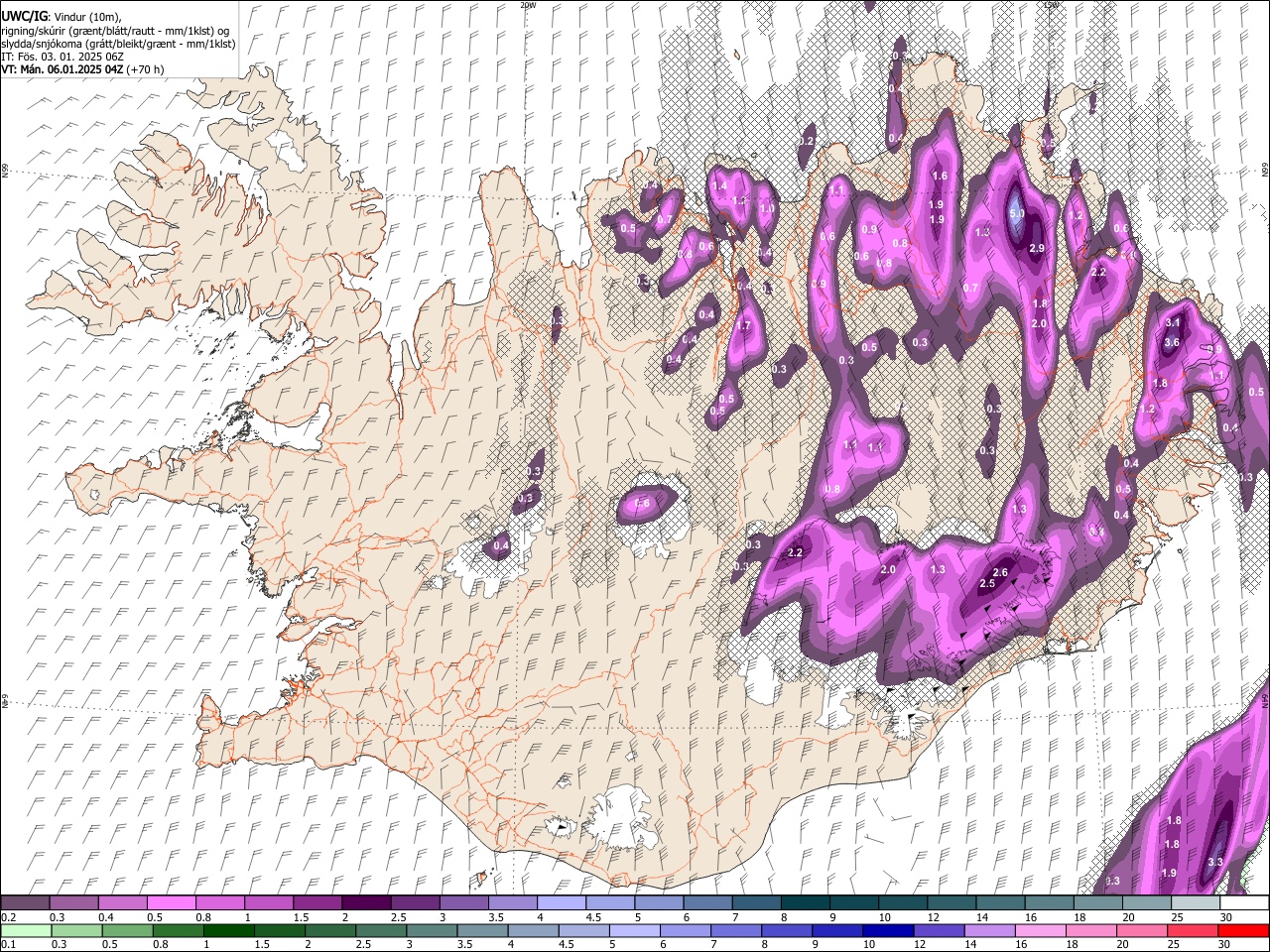The image size is (1270, 952).
Task: Choose light pink swatch at 16 in bottom legend row
Action: click(1041, 930)
